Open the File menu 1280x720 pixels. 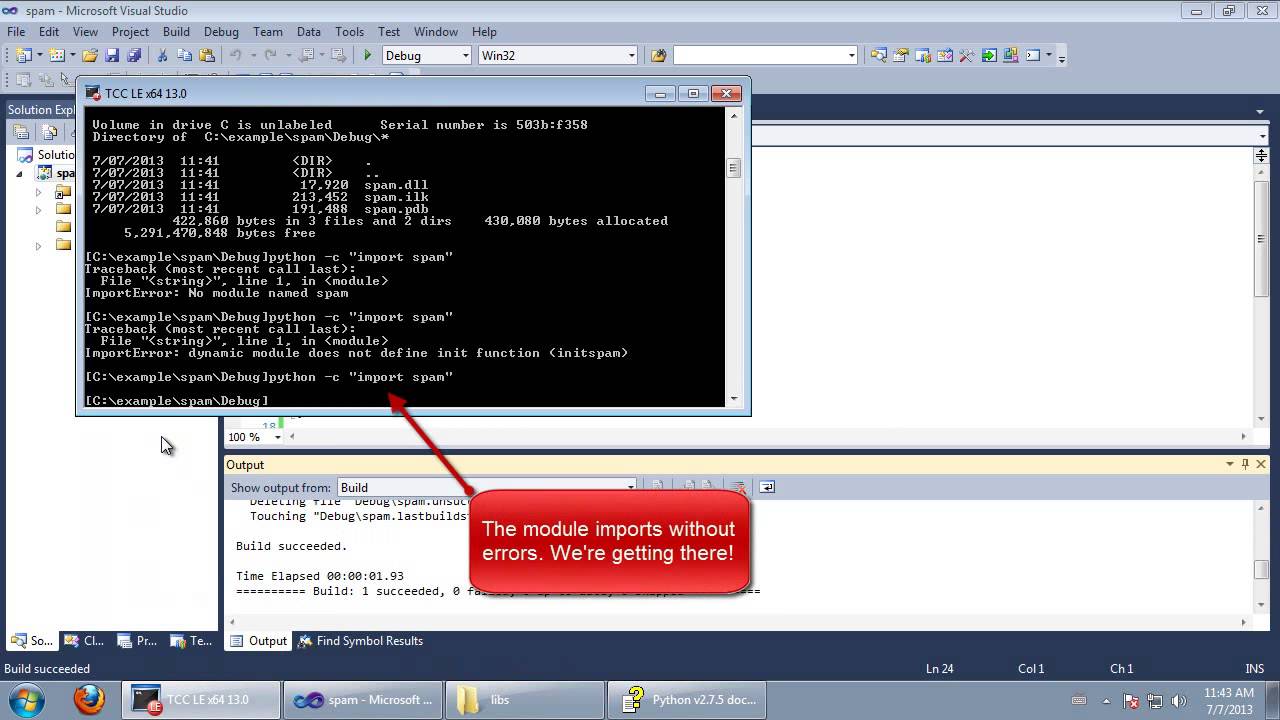[x=16, y=32]
